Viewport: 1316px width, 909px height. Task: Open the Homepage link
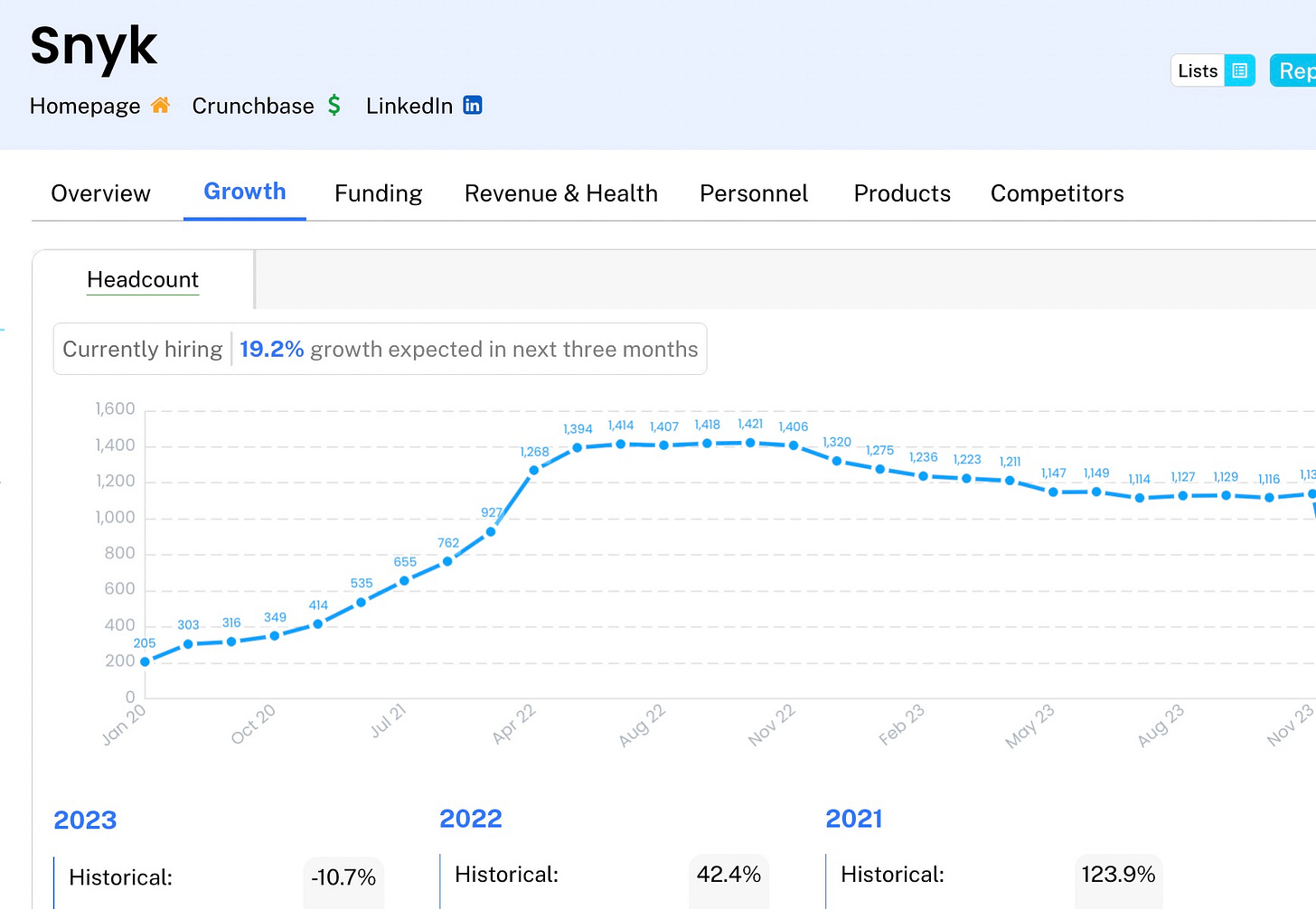click(85, 107)
